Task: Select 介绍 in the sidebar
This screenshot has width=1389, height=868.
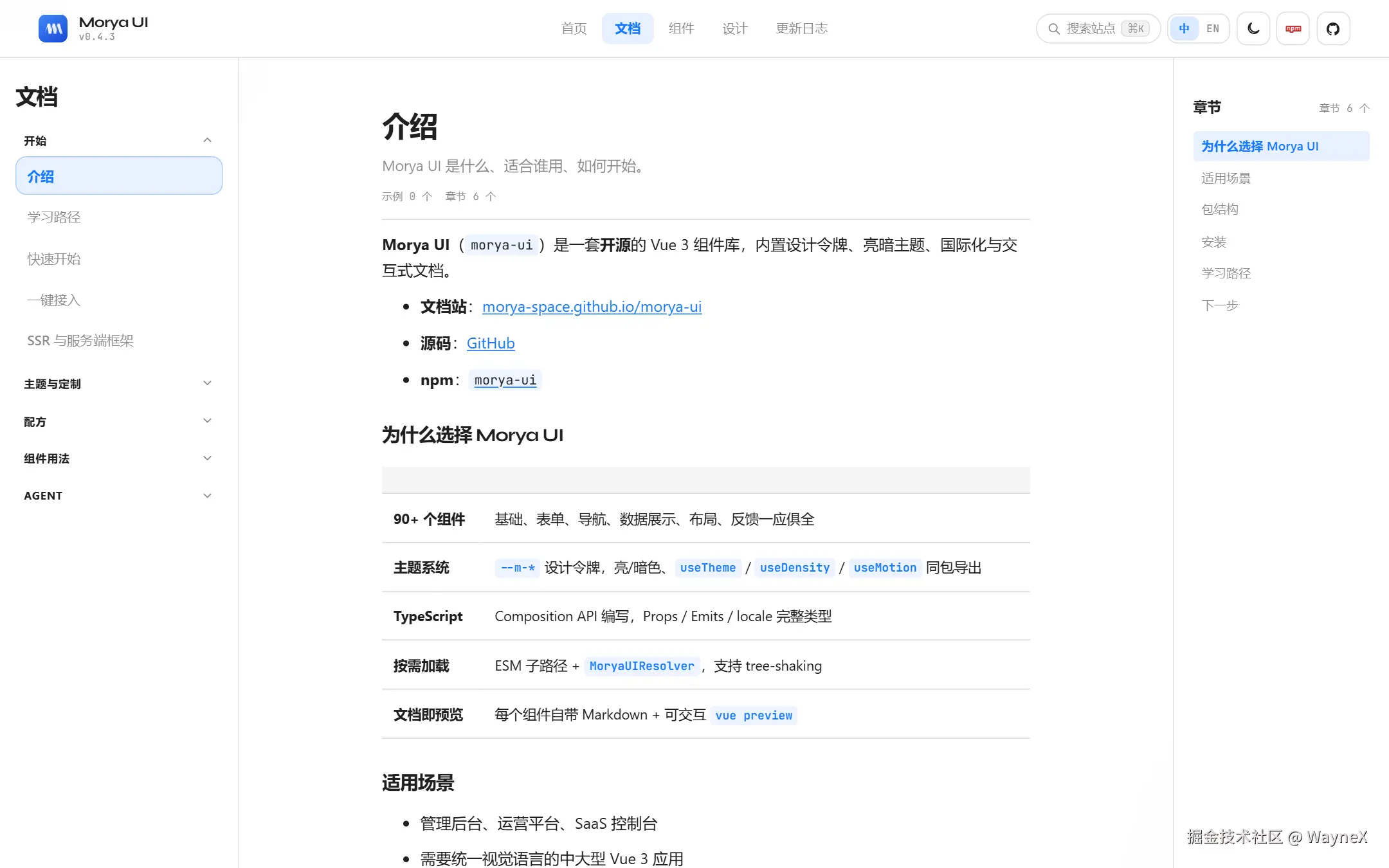Action: 119,176
